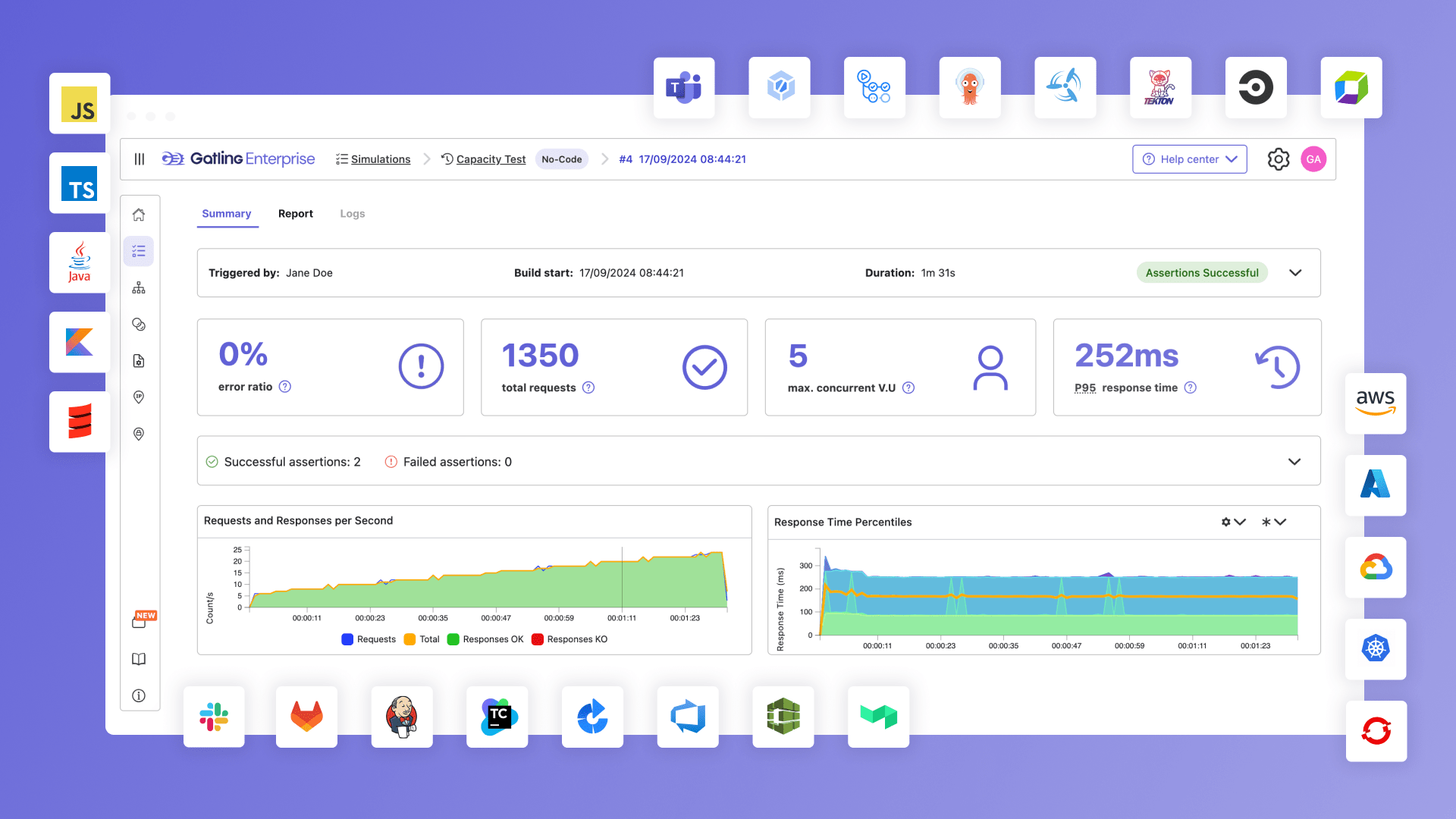Click the TypeScript TS logo tile
1456x819 pixels.
(80, 183)
